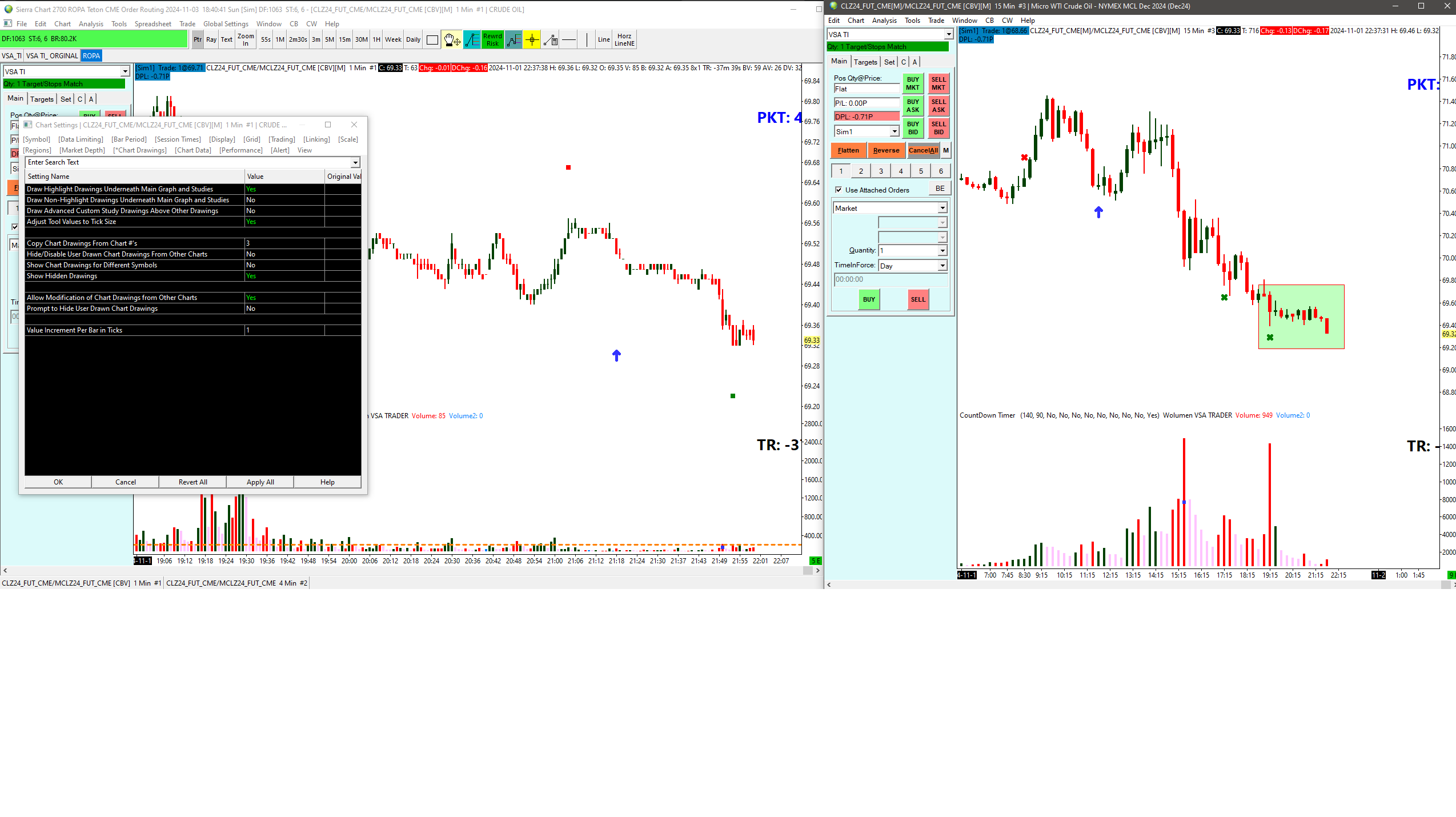1456x817 pixels.
Task: Click the Rewrd Risk tool
Action: pyautogui.click(x=492, y=39)
